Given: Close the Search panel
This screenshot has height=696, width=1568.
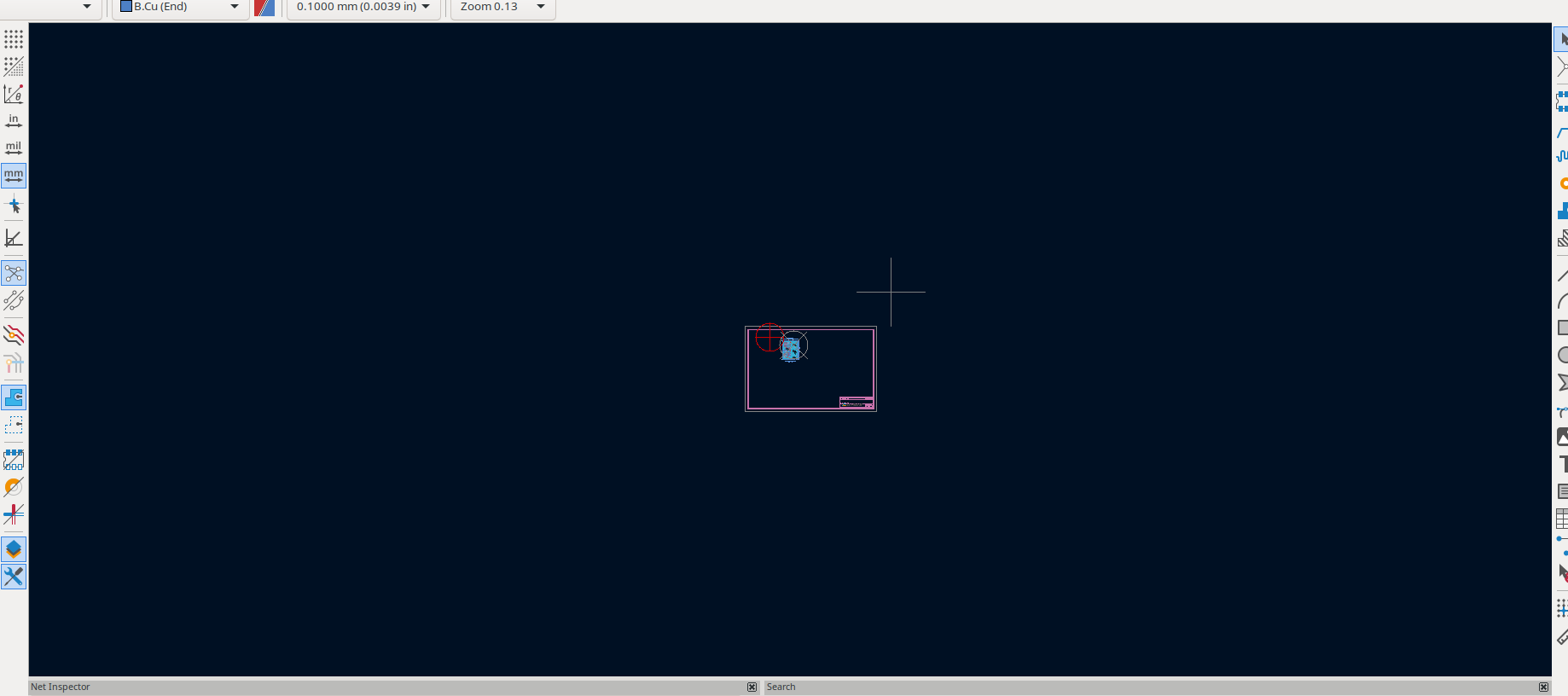Looking at the screenshot, I should pyautogui.click(x=1543, y=687).
